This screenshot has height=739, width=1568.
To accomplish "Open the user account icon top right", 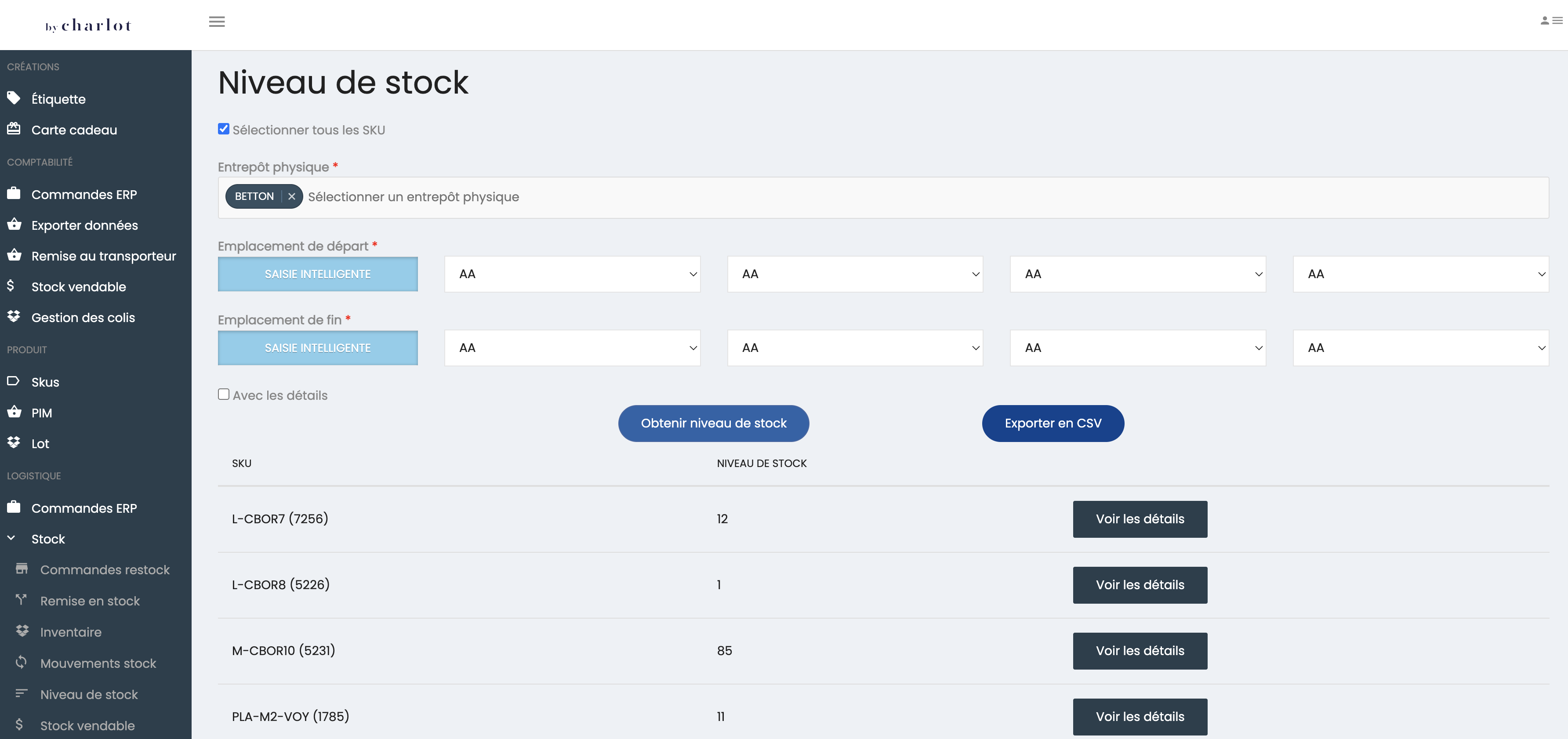I will (x=1545, y=21).
